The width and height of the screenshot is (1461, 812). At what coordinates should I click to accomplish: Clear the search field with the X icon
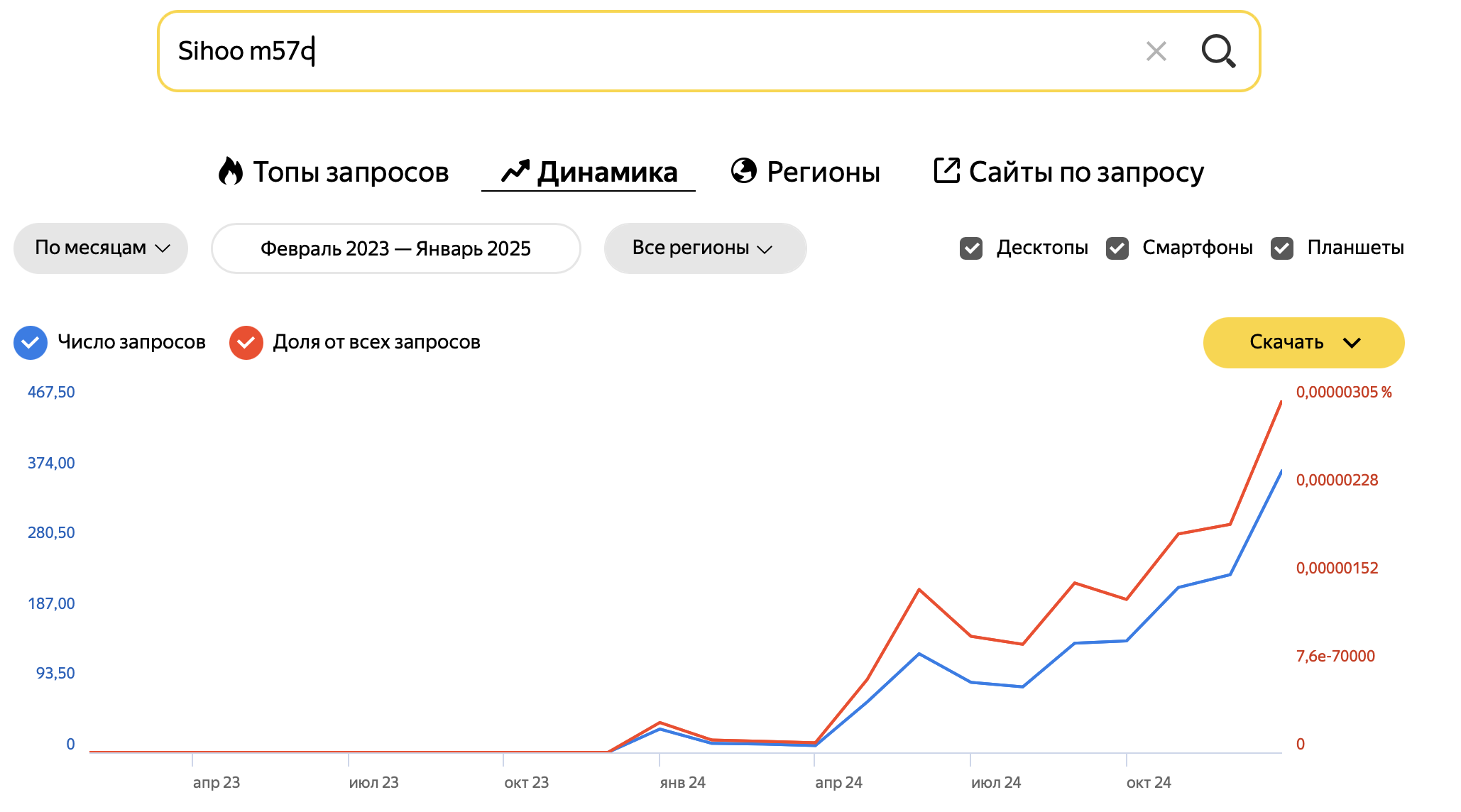pyautogui.click(x=1156, y=51)
